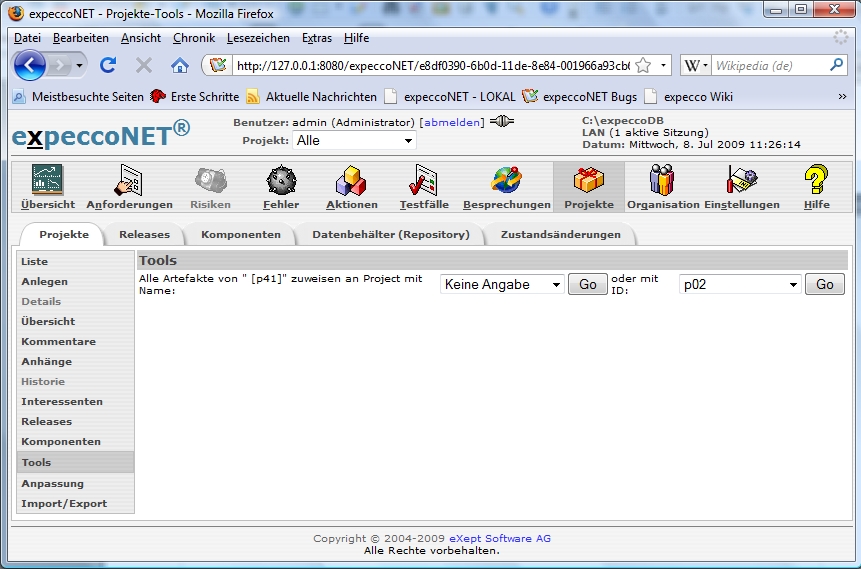Open the Lesezeichen menu
The height and width of the screenshot is (569, 861).
[258, 38]
